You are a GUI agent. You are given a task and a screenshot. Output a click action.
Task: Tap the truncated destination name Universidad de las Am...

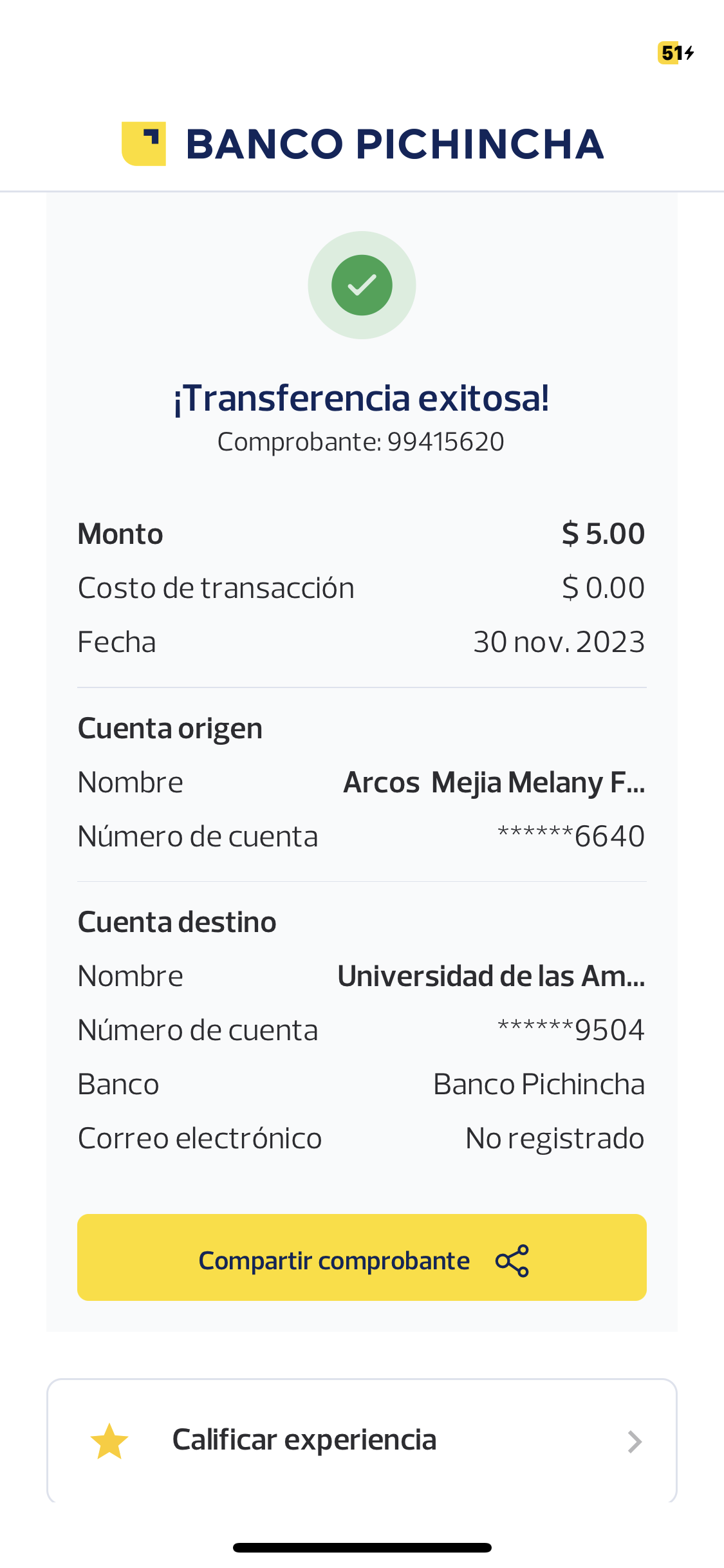491,976
